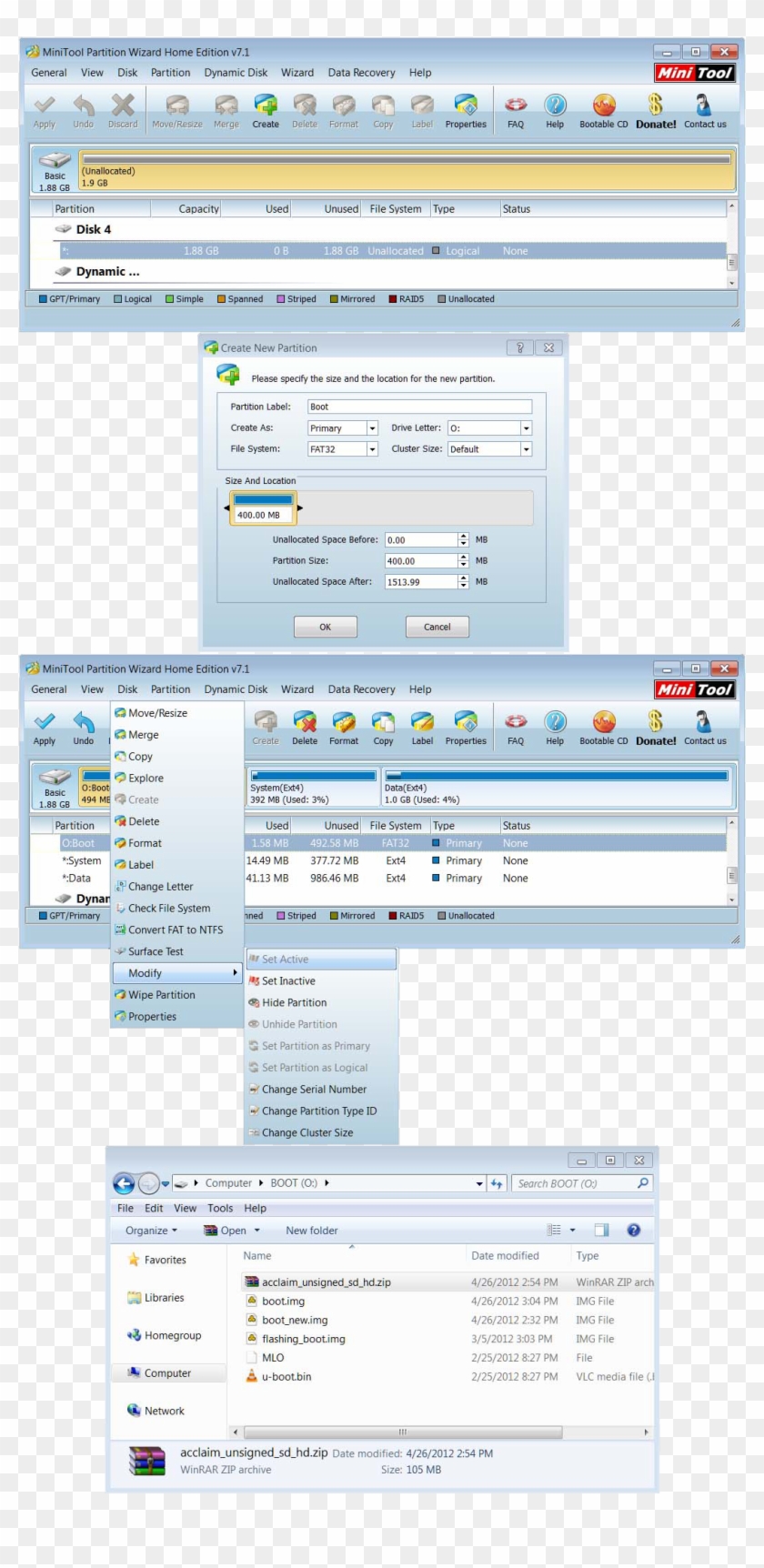Screen dimensions: 764x1568
Task: Choose Convert FAT to NTFS
Action: (176, 930)
